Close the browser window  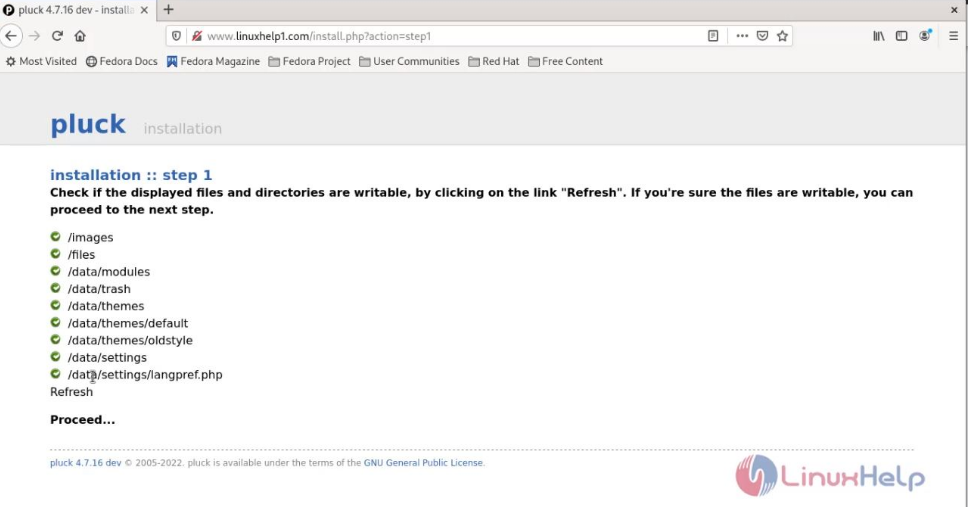(x=954, y=10)
